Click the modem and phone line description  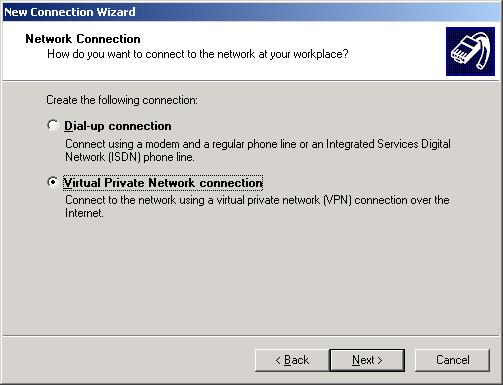258,150
